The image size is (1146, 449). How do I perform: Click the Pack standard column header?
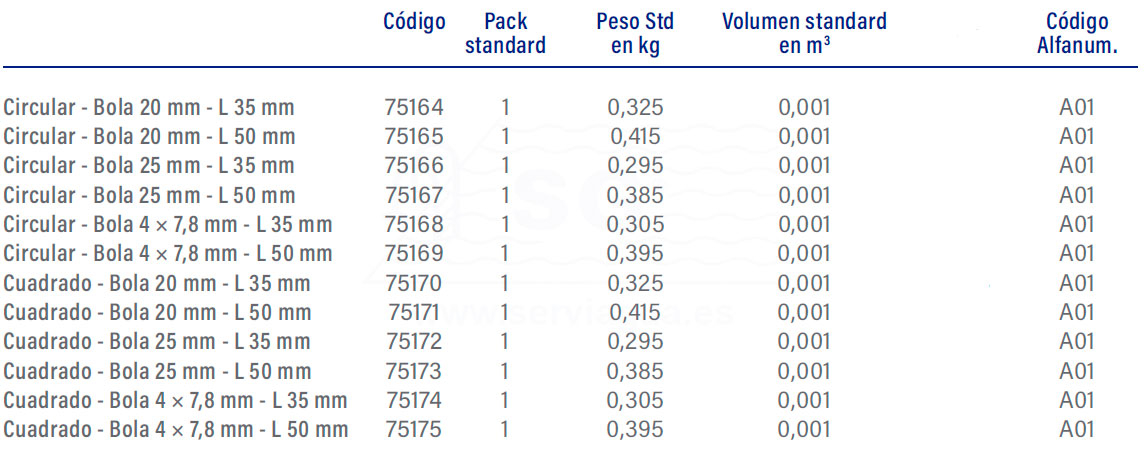(505, 34)
